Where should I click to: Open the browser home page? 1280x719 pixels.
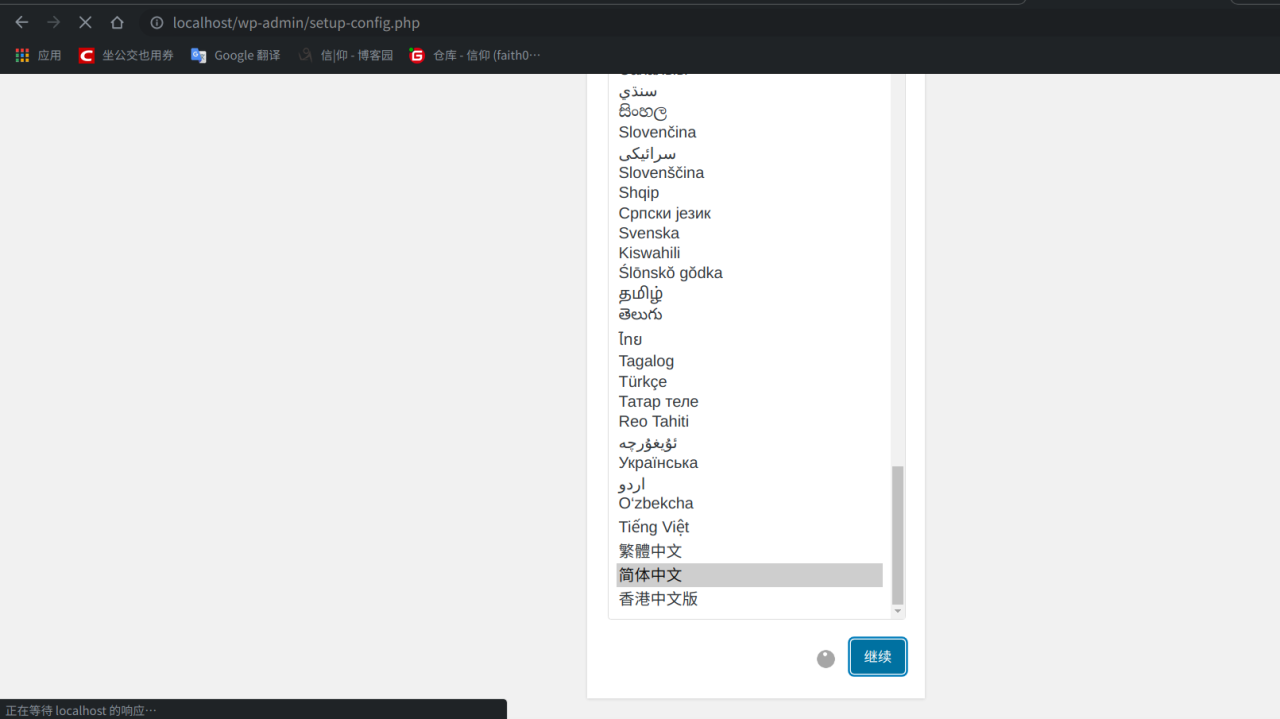(x=116, y=22)
